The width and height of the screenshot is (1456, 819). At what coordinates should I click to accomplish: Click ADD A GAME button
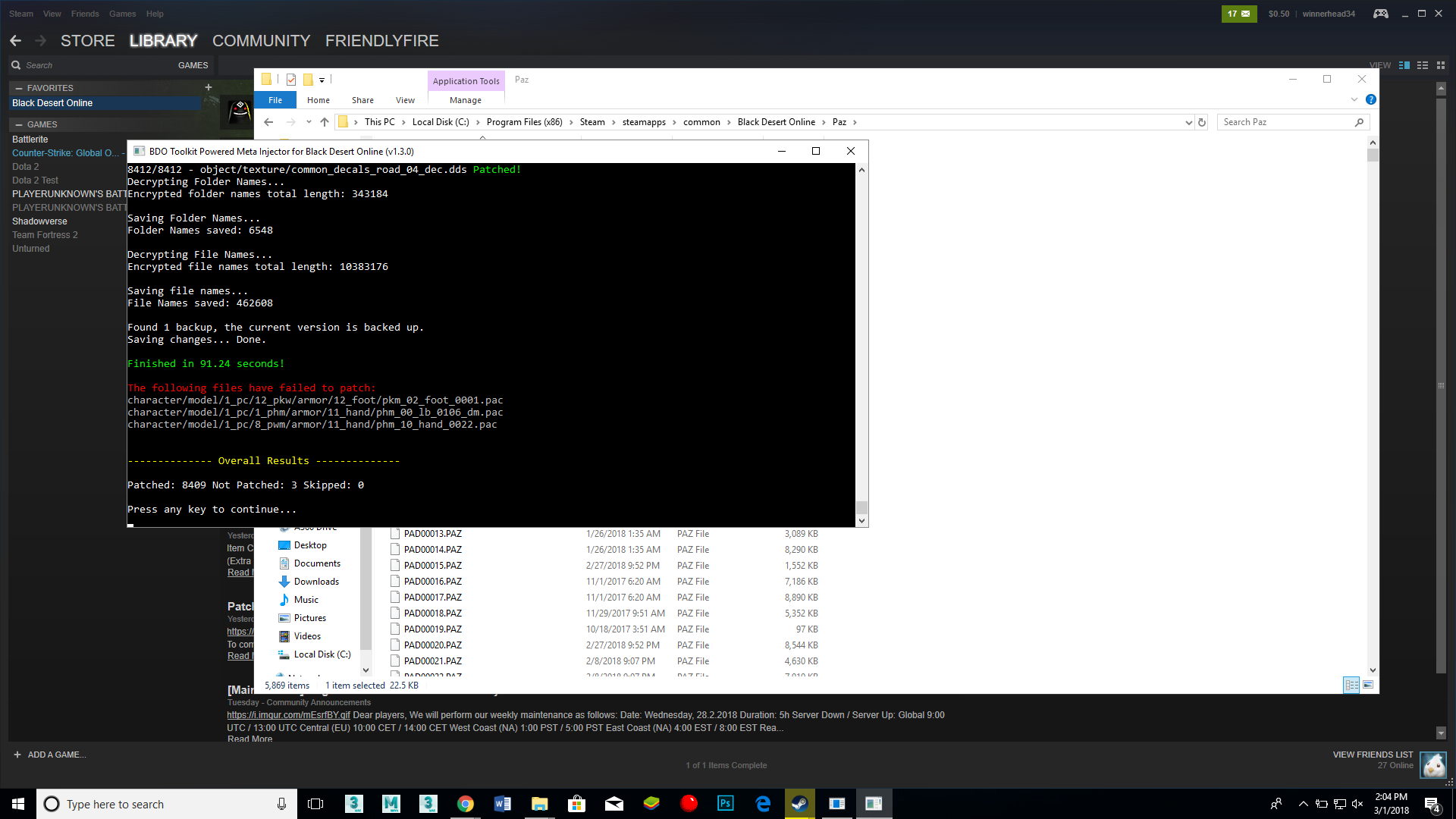tap(50, 755)
